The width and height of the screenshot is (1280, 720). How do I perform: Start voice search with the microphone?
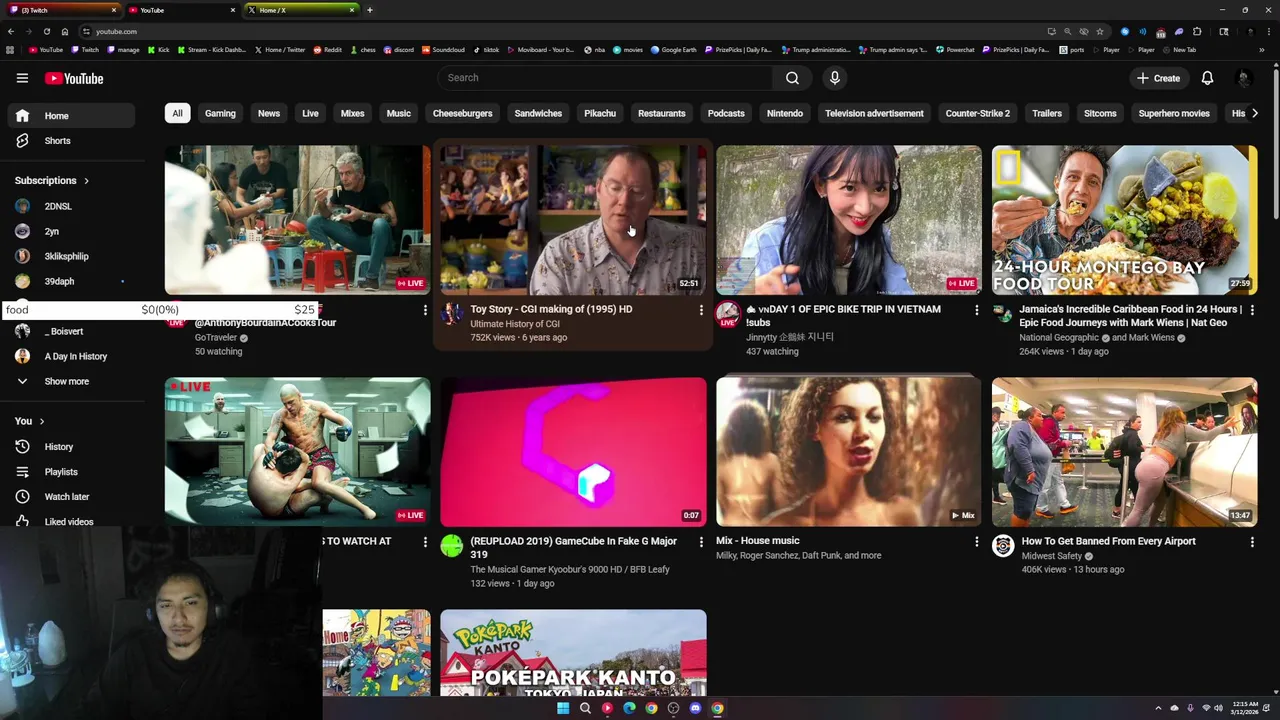click(835, 78)
